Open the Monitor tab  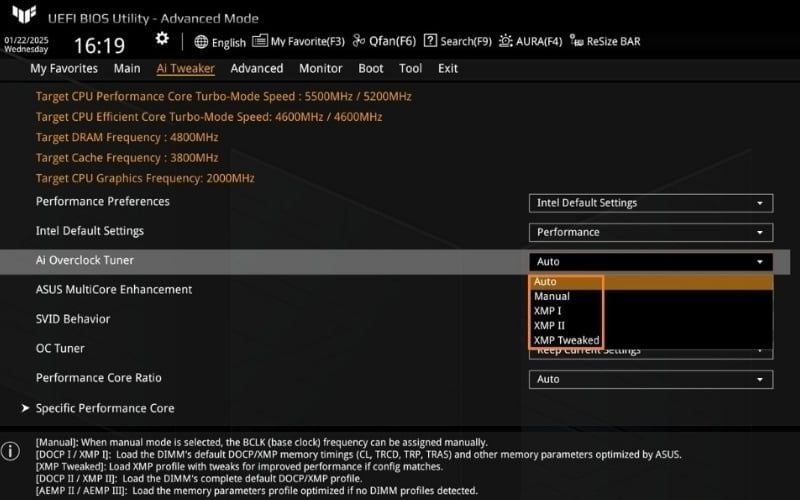tap(320, 68)
